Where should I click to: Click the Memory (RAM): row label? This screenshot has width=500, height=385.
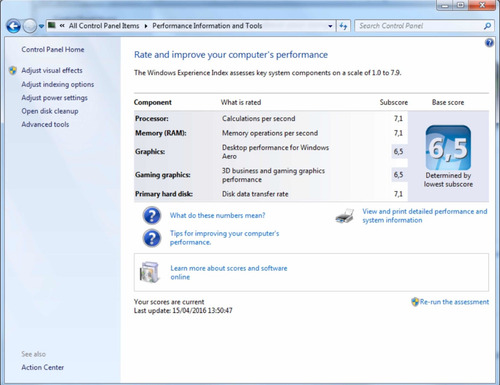tap(161, 133)
